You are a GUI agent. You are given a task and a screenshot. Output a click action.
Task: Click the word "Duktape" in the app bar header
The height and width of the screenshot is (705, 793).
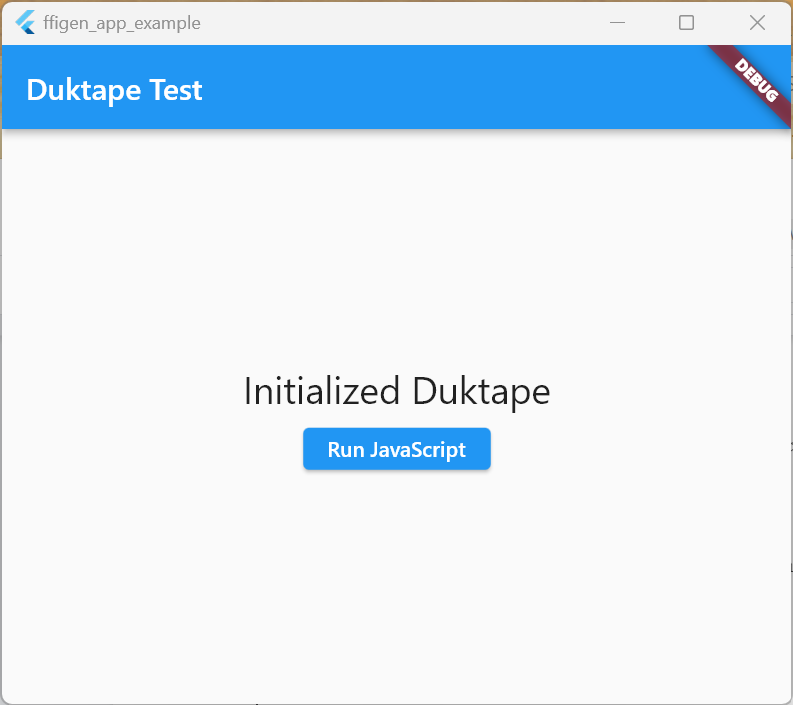point(84,90)
